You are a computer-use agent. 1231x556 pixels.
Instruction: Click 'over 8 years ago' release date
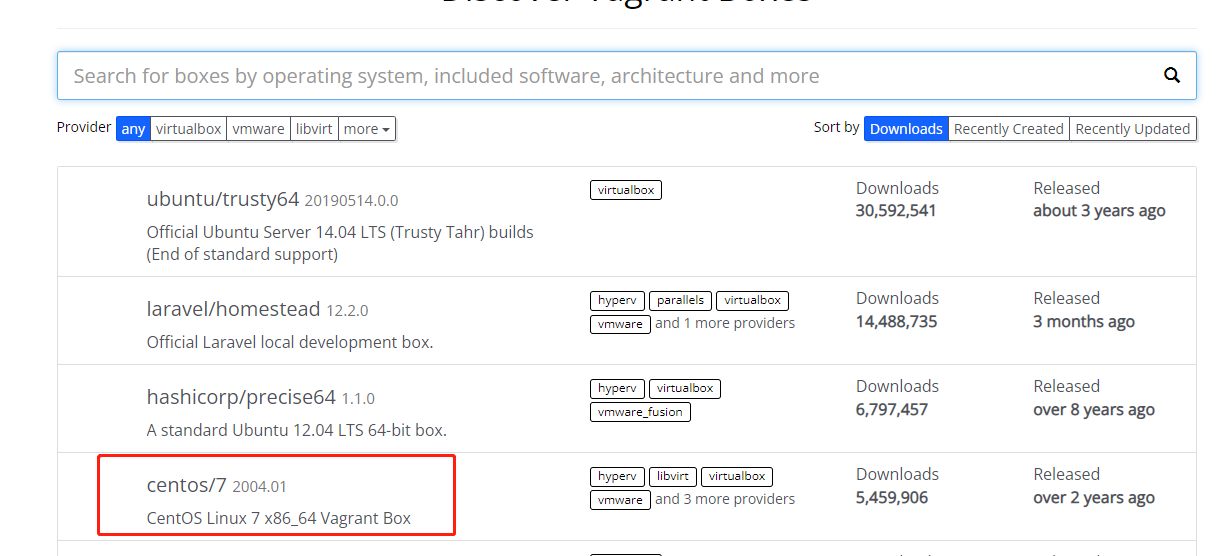tap(1094, 410)
